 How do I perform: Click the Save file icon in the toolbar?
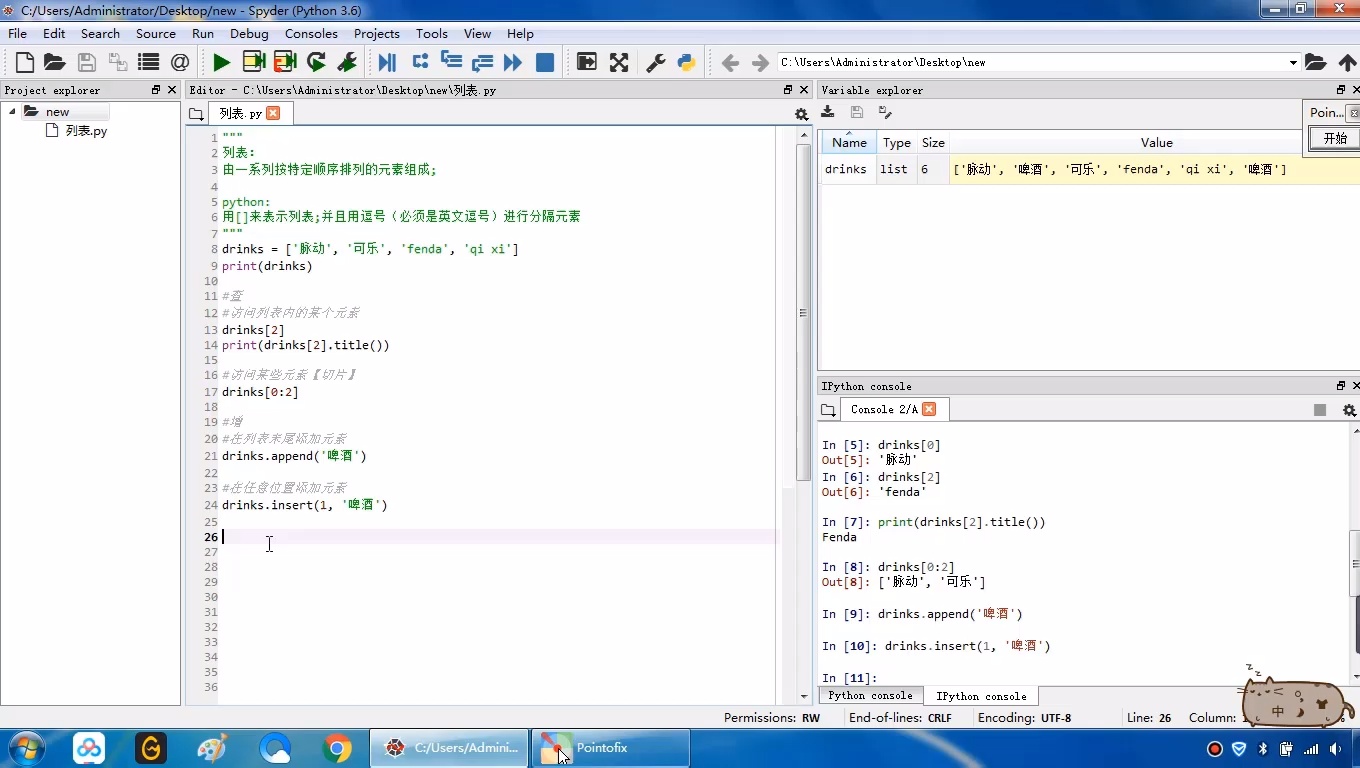(x=86, y=62)
